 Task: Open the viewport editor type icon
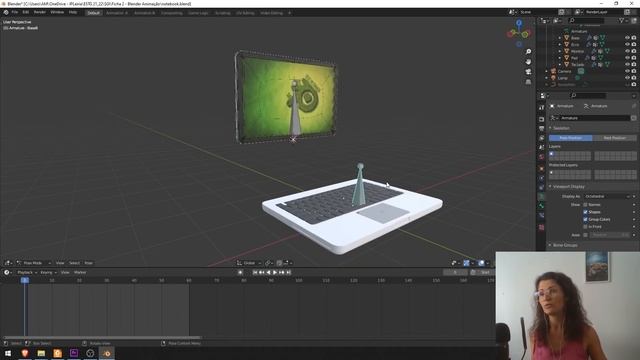point(7,263)
